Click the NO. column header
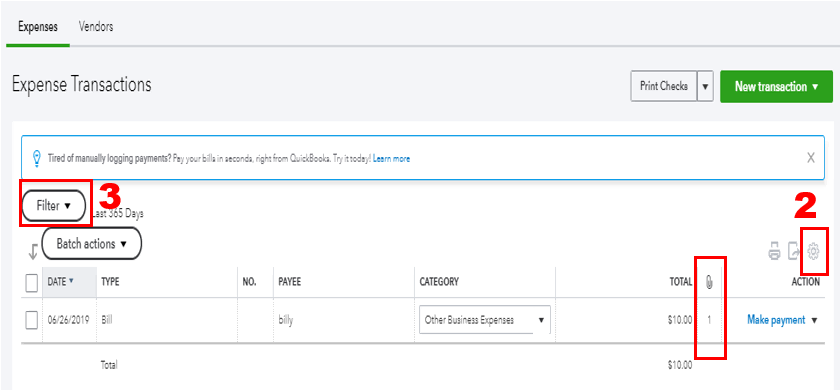 click(250, 282)
